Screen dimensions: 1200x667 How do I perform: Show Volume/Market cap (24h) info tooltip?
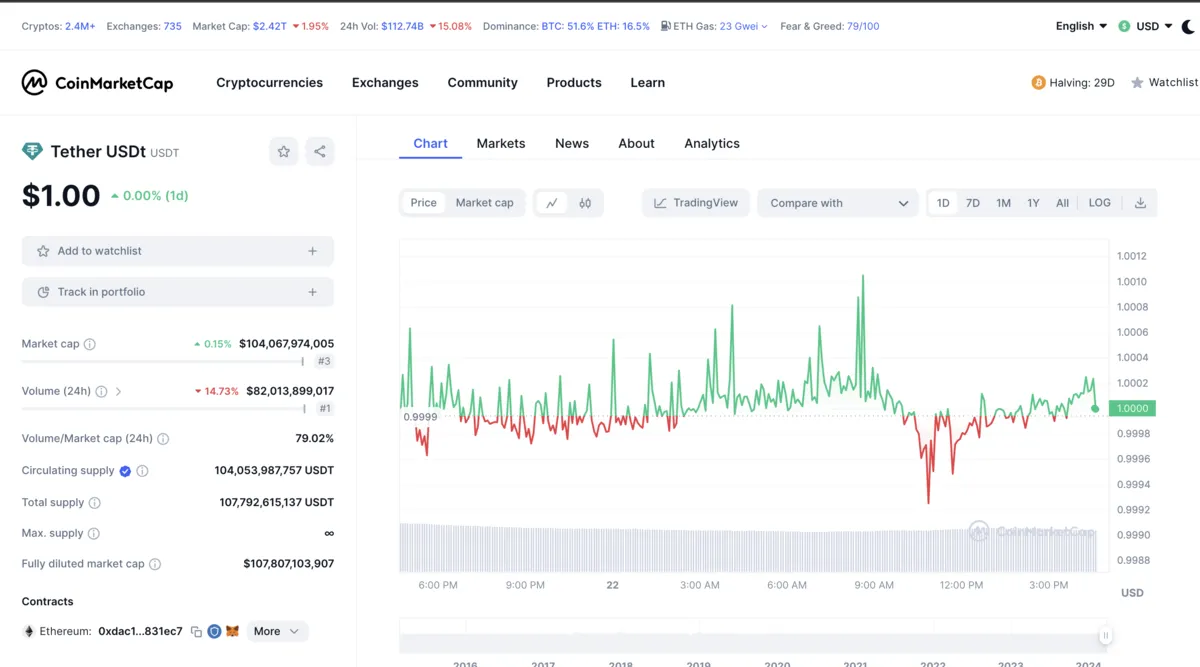coord(163,439)
